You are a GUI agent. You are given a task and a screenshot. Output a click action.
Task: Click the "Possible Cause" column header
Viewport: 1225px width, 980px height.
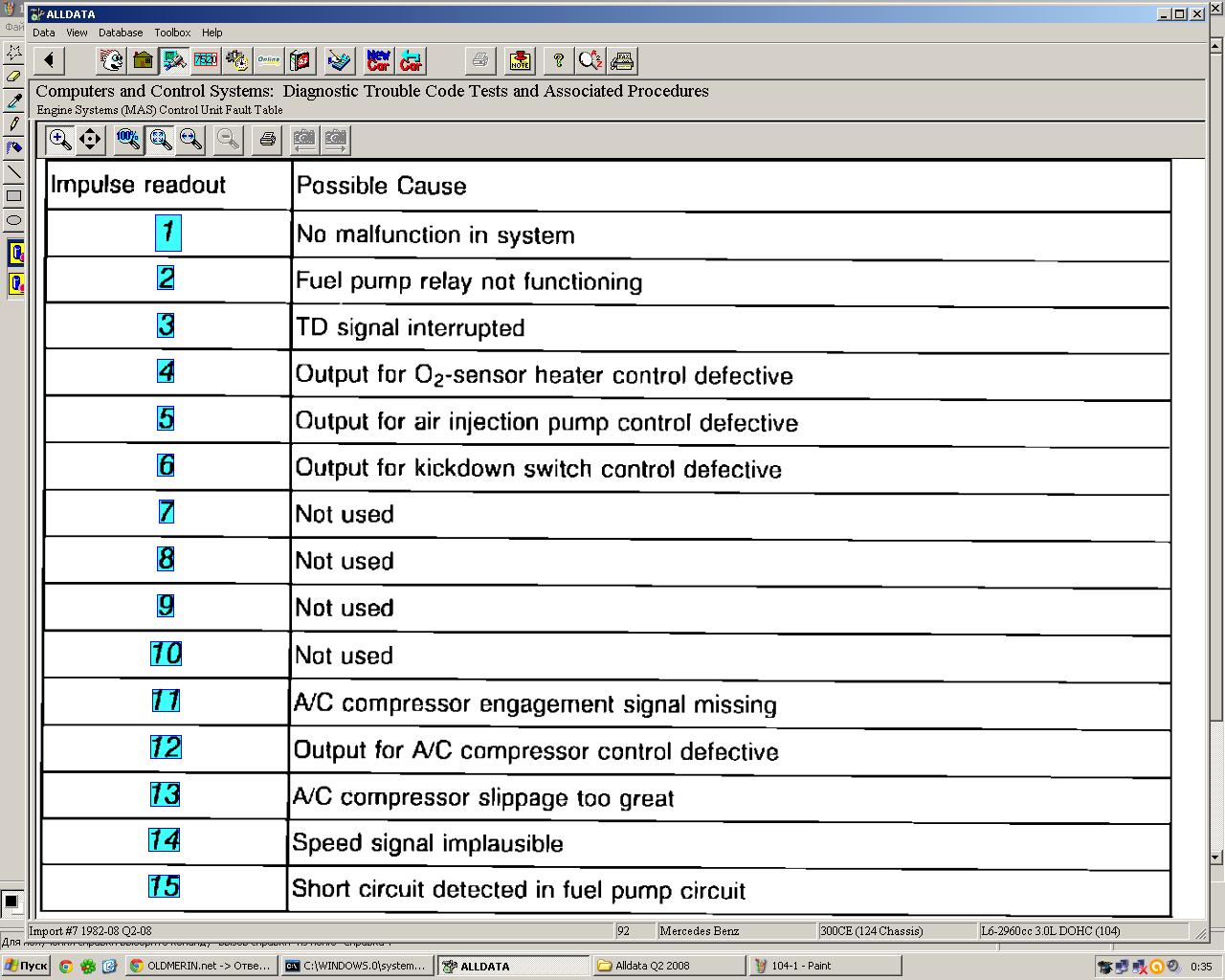point(731,186)
